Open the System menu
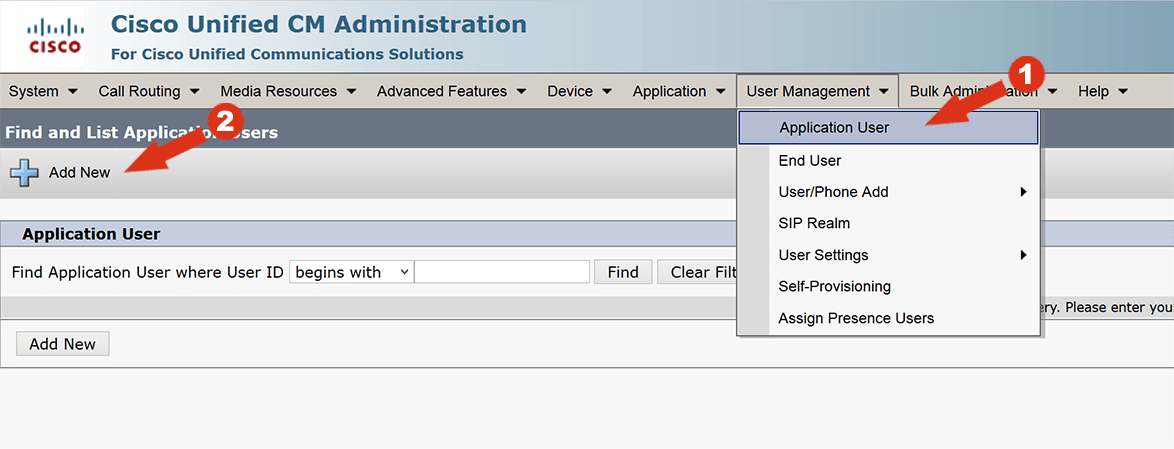The height and width of the screenshot is (449, 1174). pos(43,91)
